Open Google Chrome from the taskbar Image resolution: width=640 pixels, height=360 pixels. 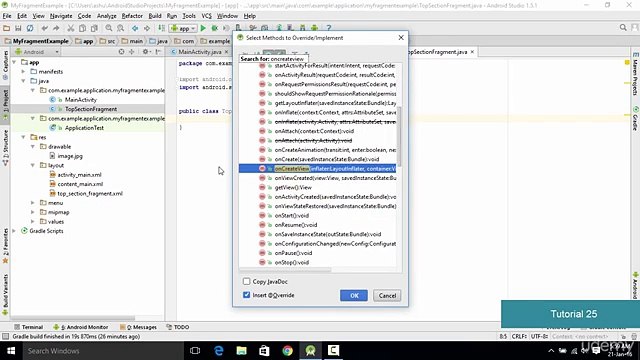coord(287,351)
